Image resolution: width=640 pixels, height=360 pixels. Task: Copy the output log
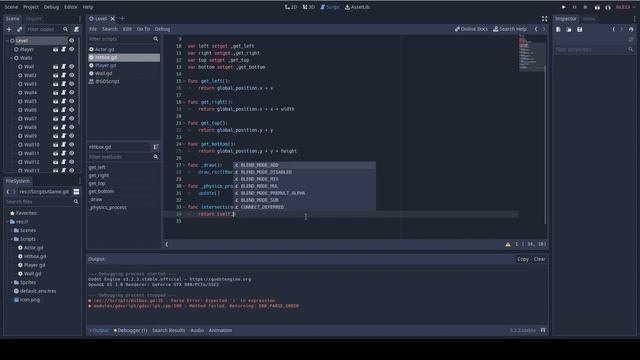pyautogui.click(x=523, y=259)
